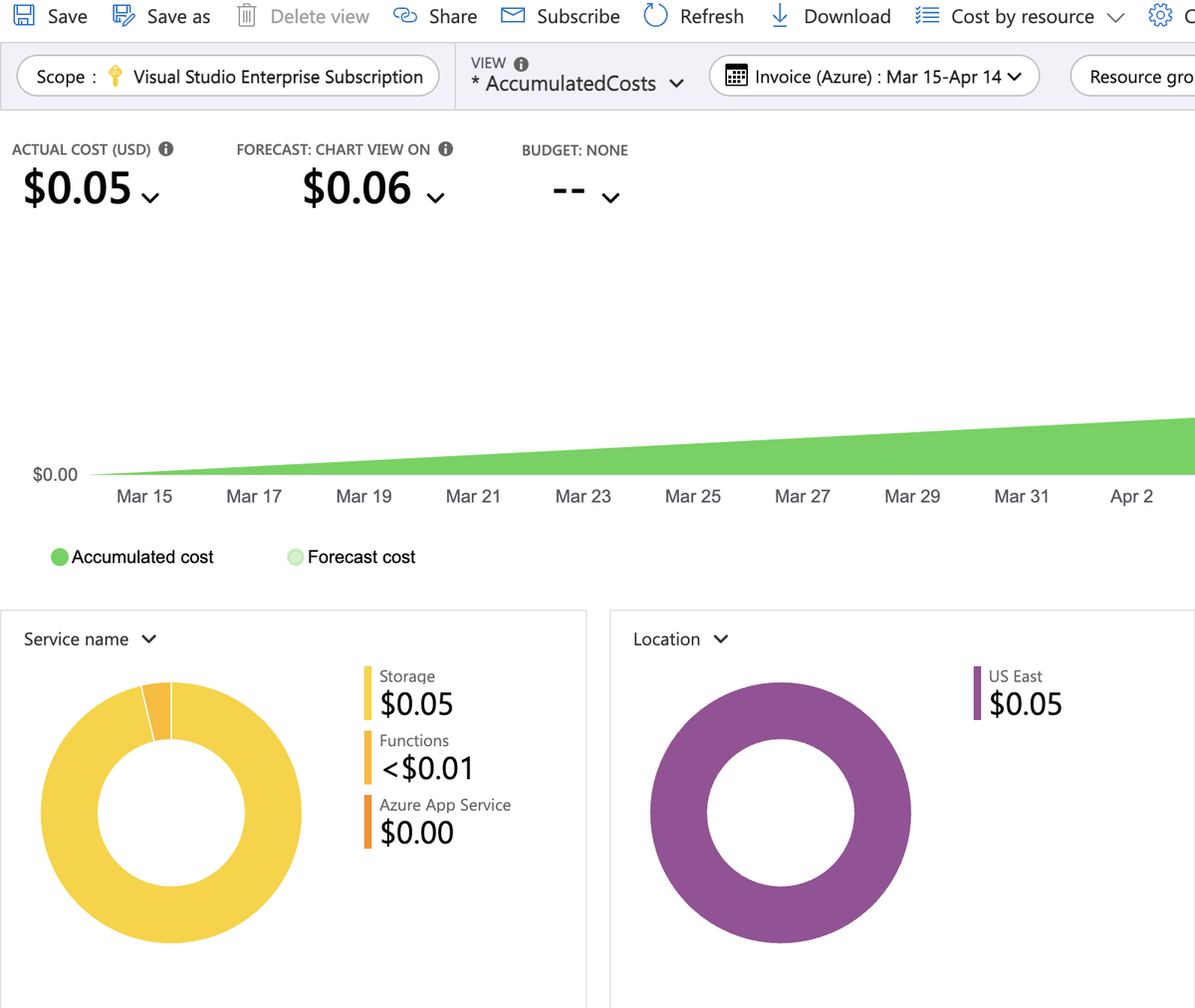Image resolution: width=1195 pixels, height=1008 pixels.
Task: Click the Save floppy disk icon
Action: pyautogui.click(x=24, y=16)
